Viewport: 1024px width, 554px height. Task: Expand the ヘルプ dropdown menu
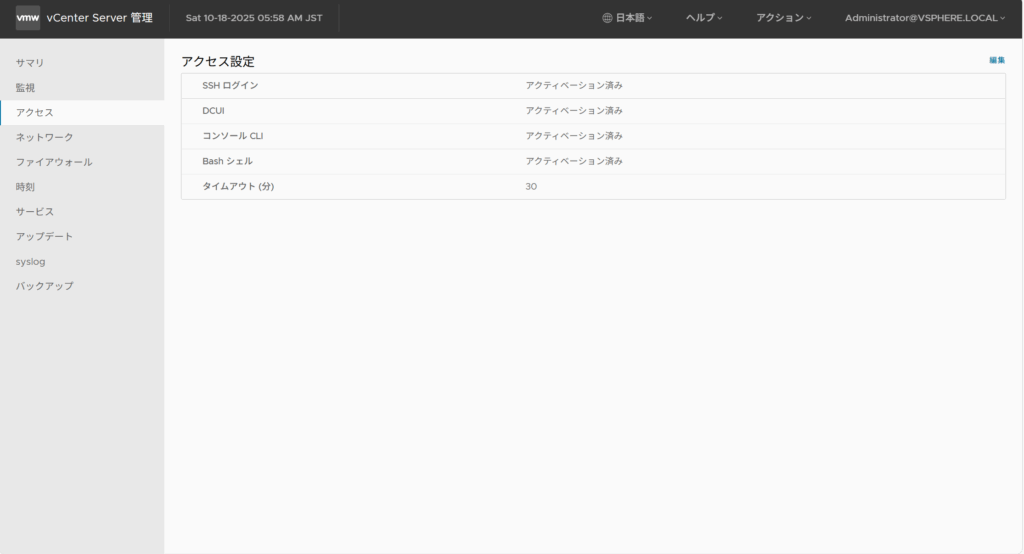(x=704, y=18)
